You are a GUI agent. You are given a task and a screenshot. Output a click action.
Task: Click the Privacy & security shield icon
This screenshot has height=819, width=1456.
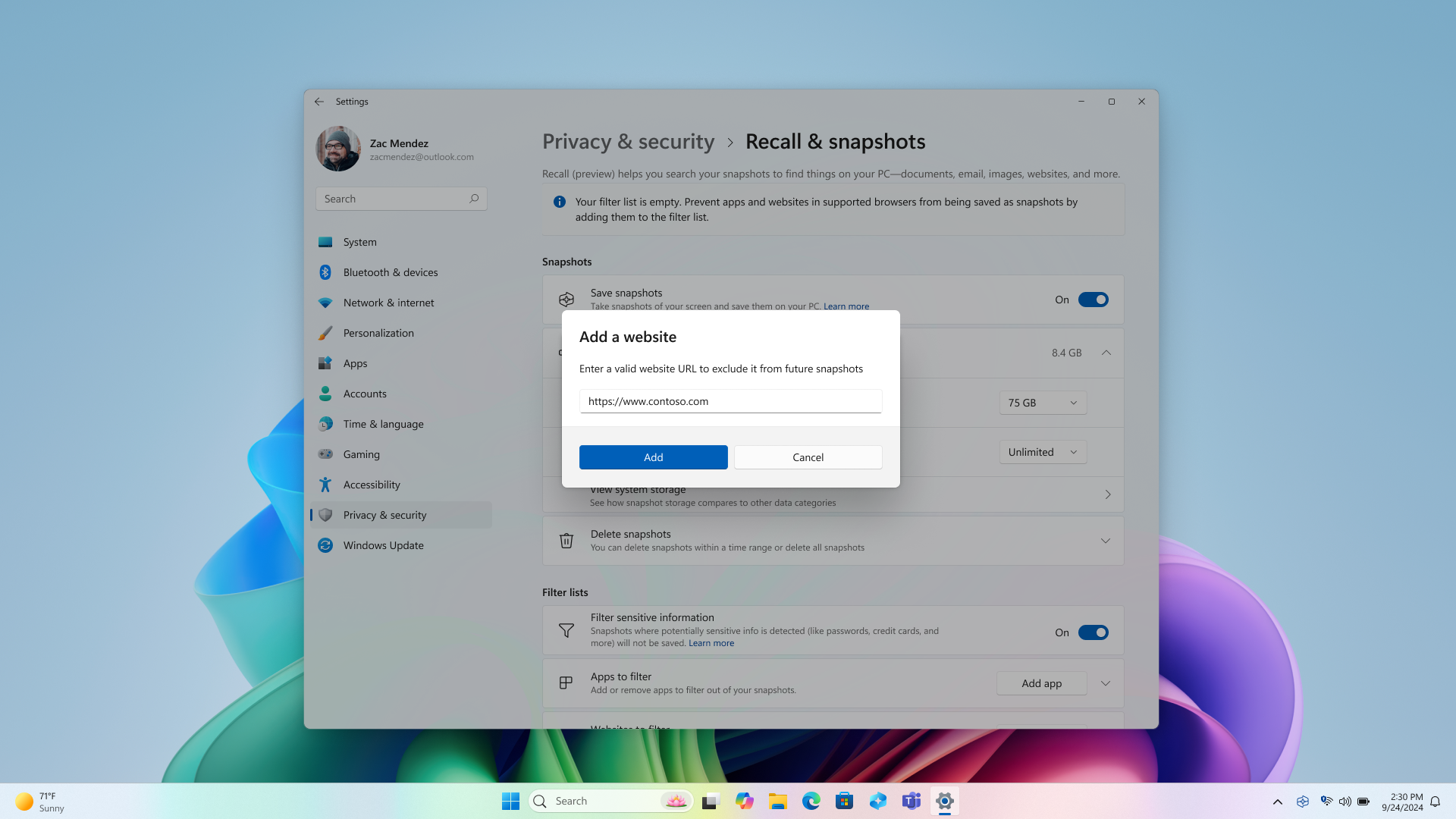click(325, 514)
